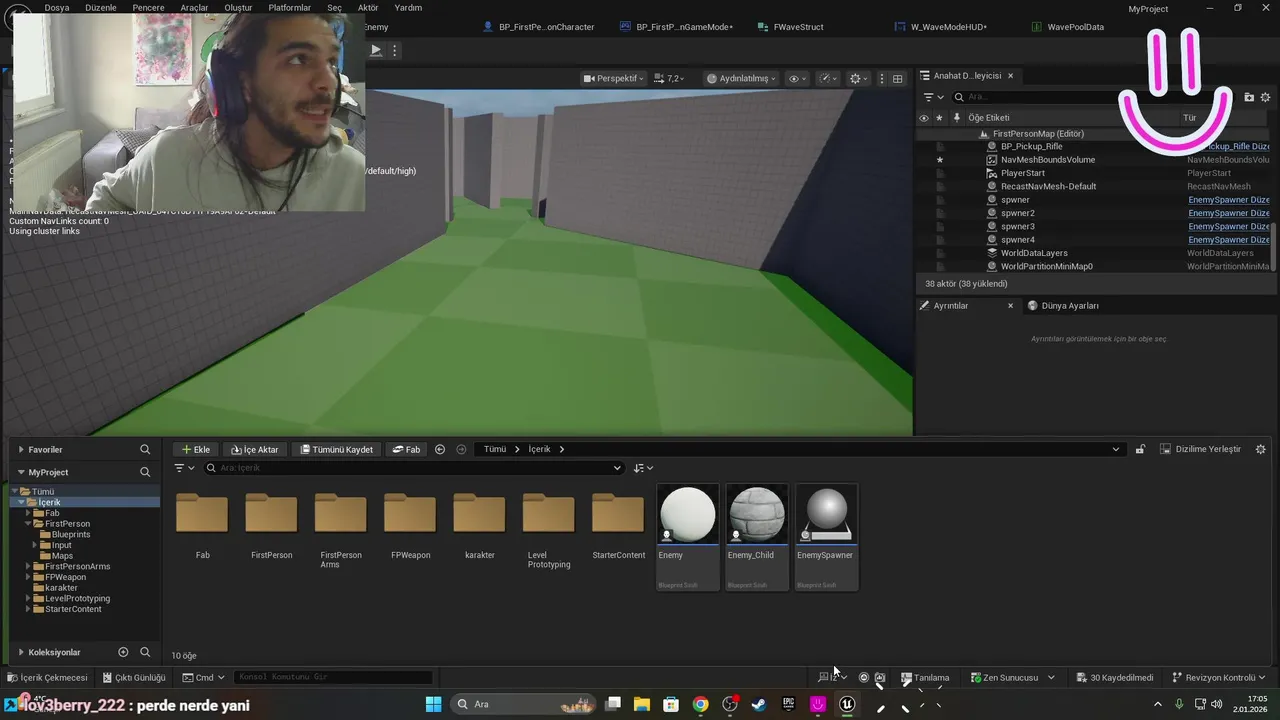Viewport: 1280px width, 720px height.
Task: Open the FWaveStruct tab
Action: tap(791, 27)
